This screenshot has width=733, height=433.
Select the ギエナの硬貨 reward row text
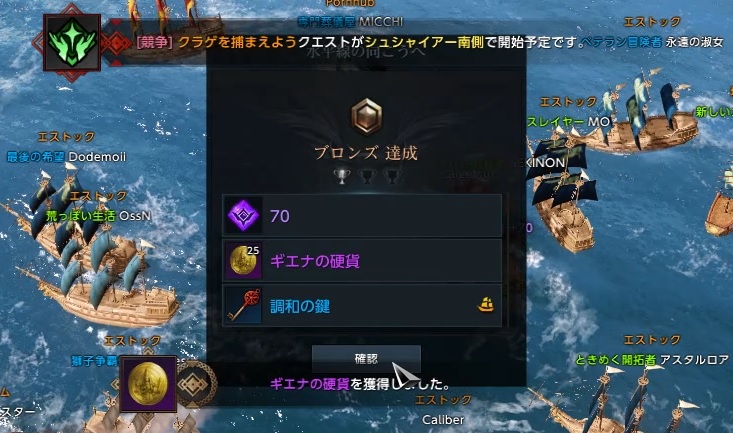click(x=315, y=261)
